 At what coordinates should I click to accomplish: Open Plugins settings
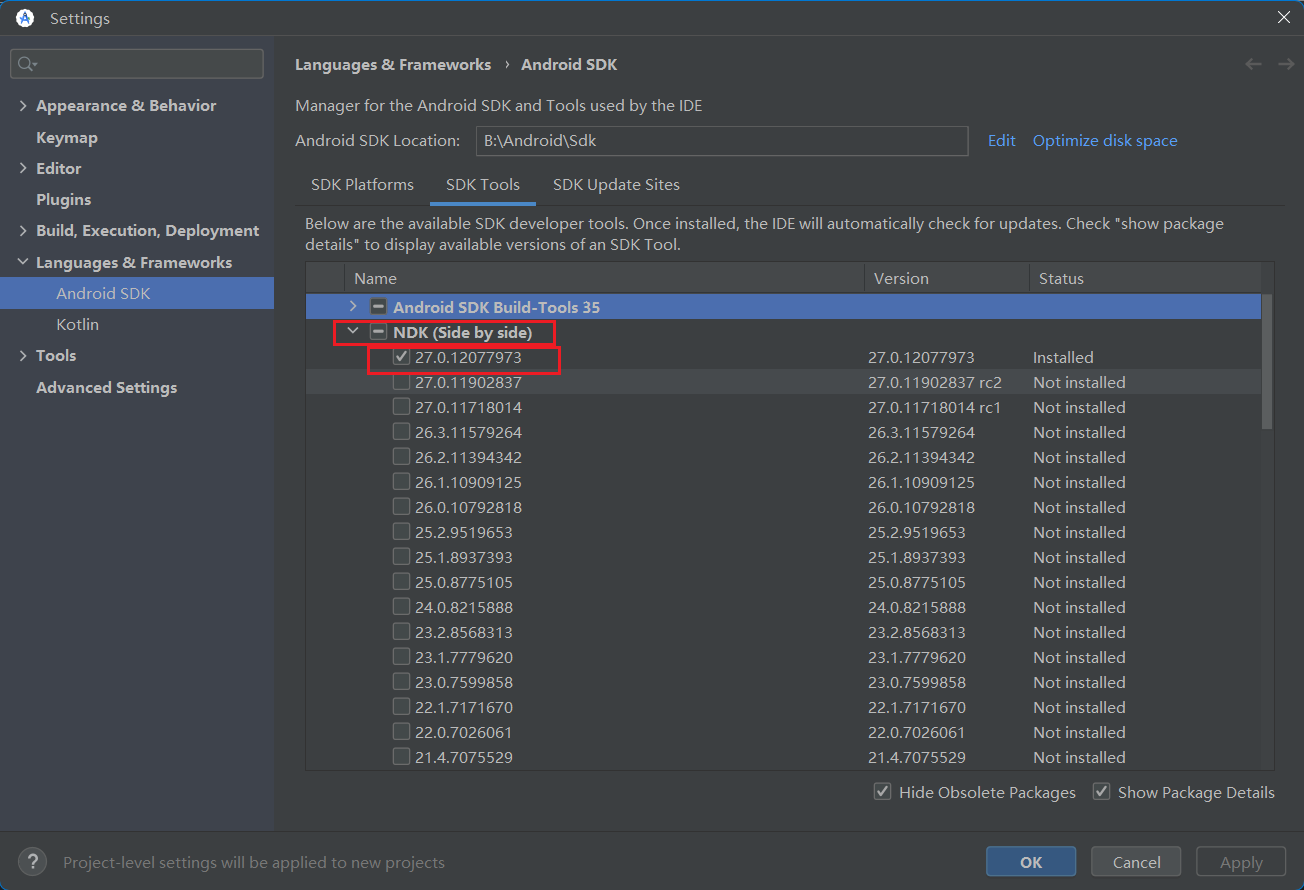(64, 200)
